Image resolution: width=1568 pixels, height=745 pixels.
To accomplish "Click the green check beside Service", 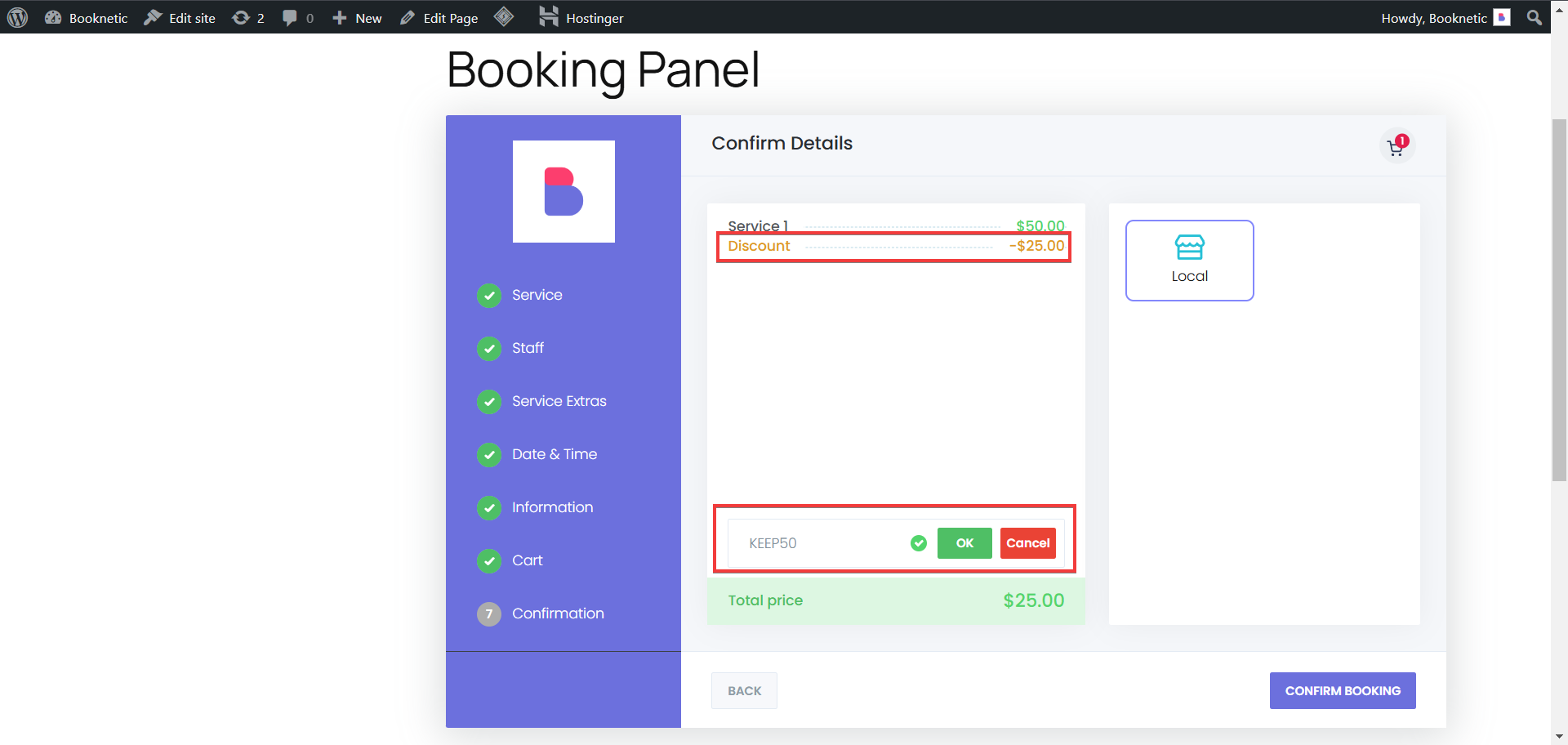I will click(489, 295).
